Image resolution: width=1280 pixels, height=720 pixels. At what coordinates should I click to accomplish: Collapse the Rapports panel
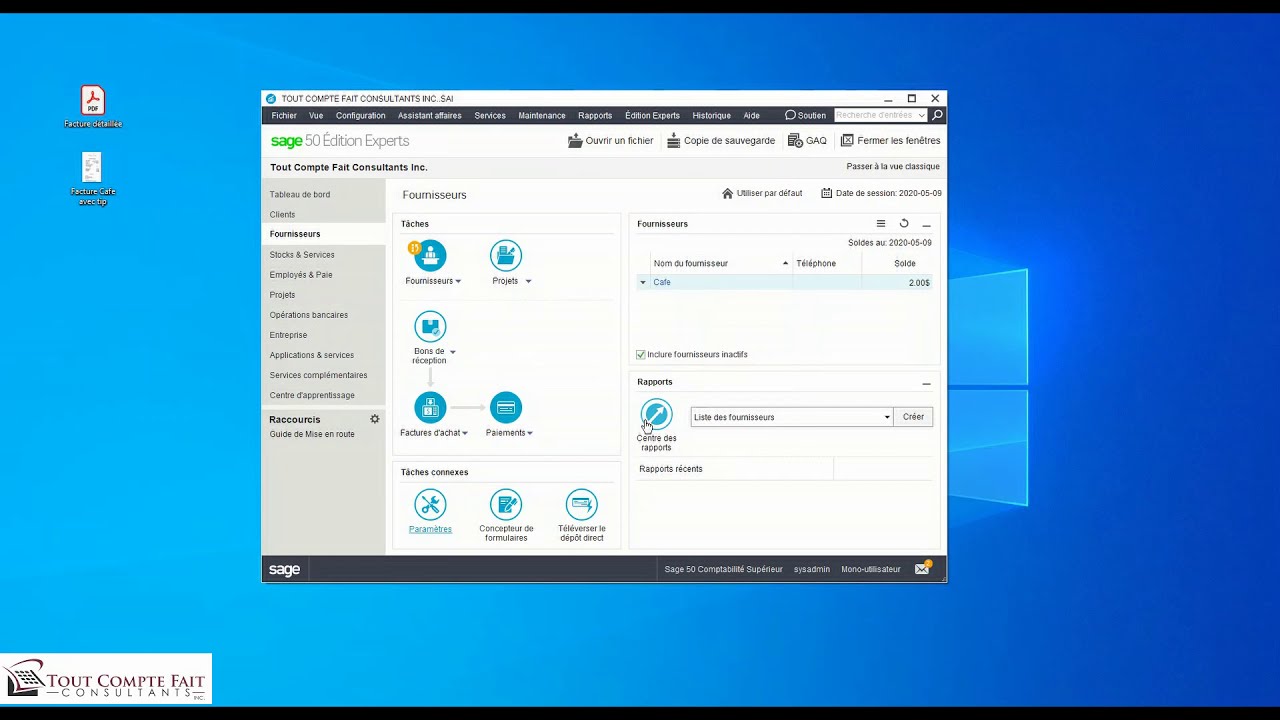[x=926, y=383]
